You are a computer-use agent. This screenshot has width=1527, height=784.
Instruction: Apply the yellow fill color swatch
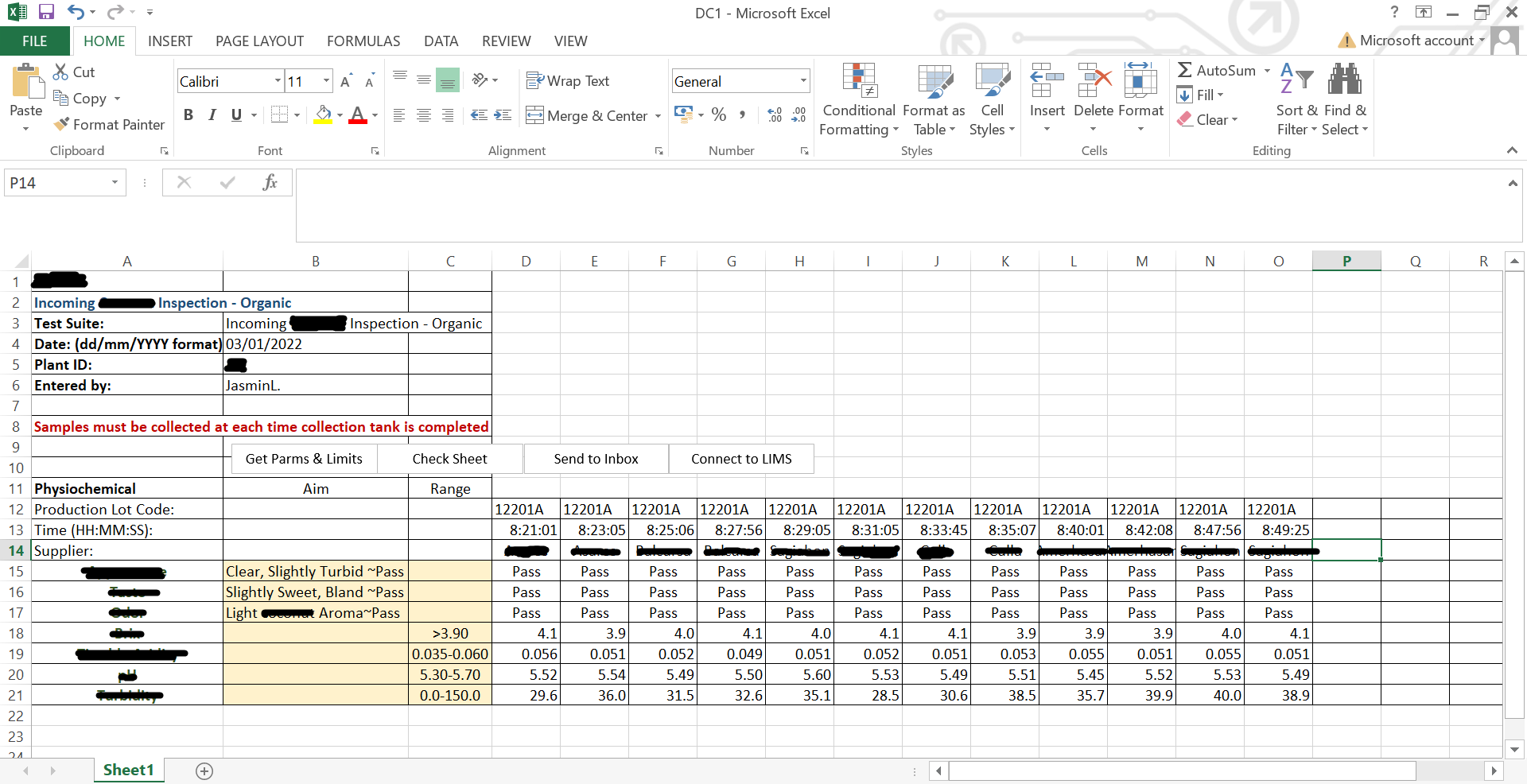click(x=322, y=115)
